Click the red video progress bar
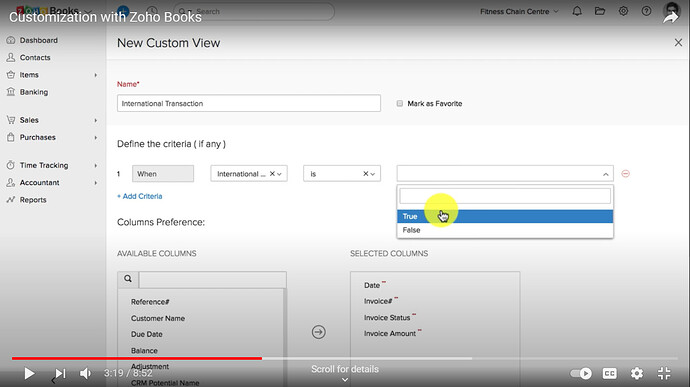690x387 pixels. pyautogui.click(x=137, y=358)
